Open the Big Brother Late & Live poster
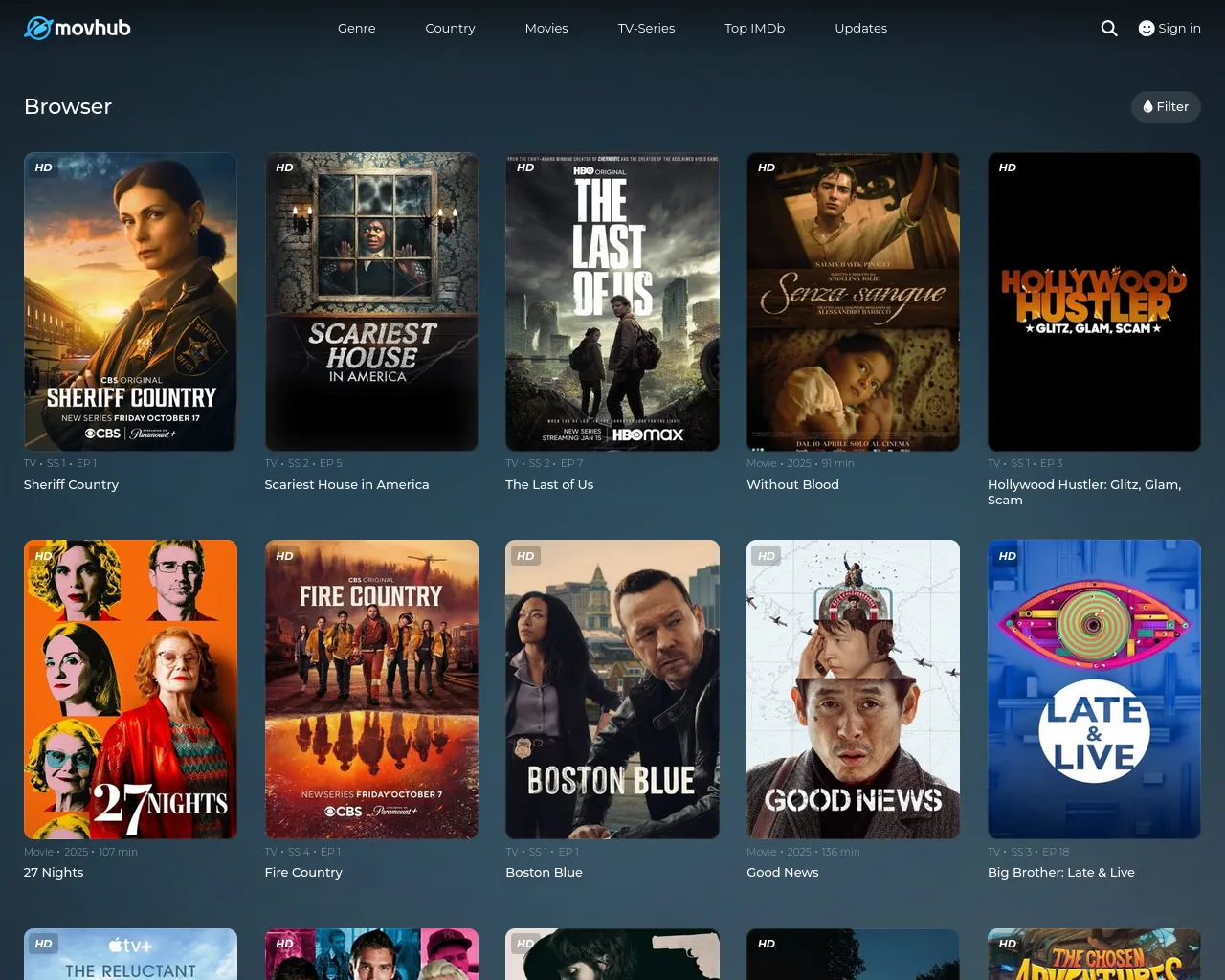Viewport: 1225px width, 980px height. 1094,689
